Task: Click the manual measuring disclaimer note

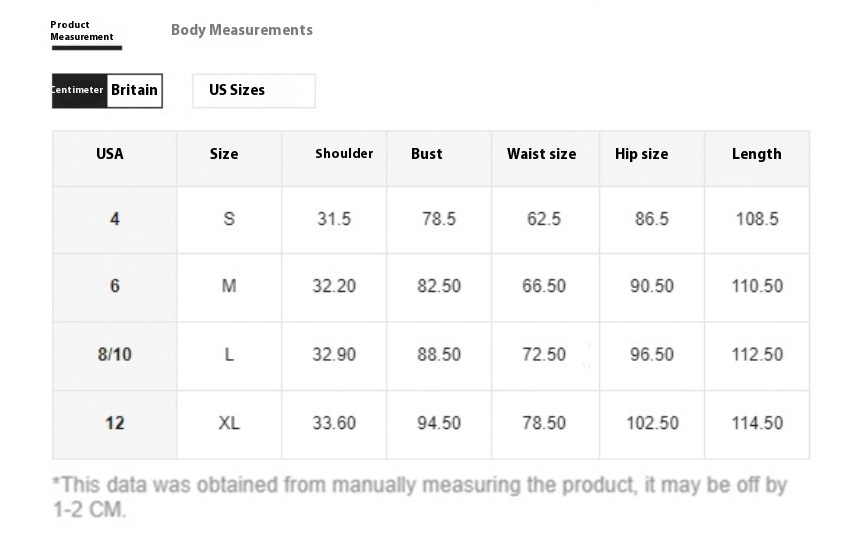Action: click(x=420, y=497)
